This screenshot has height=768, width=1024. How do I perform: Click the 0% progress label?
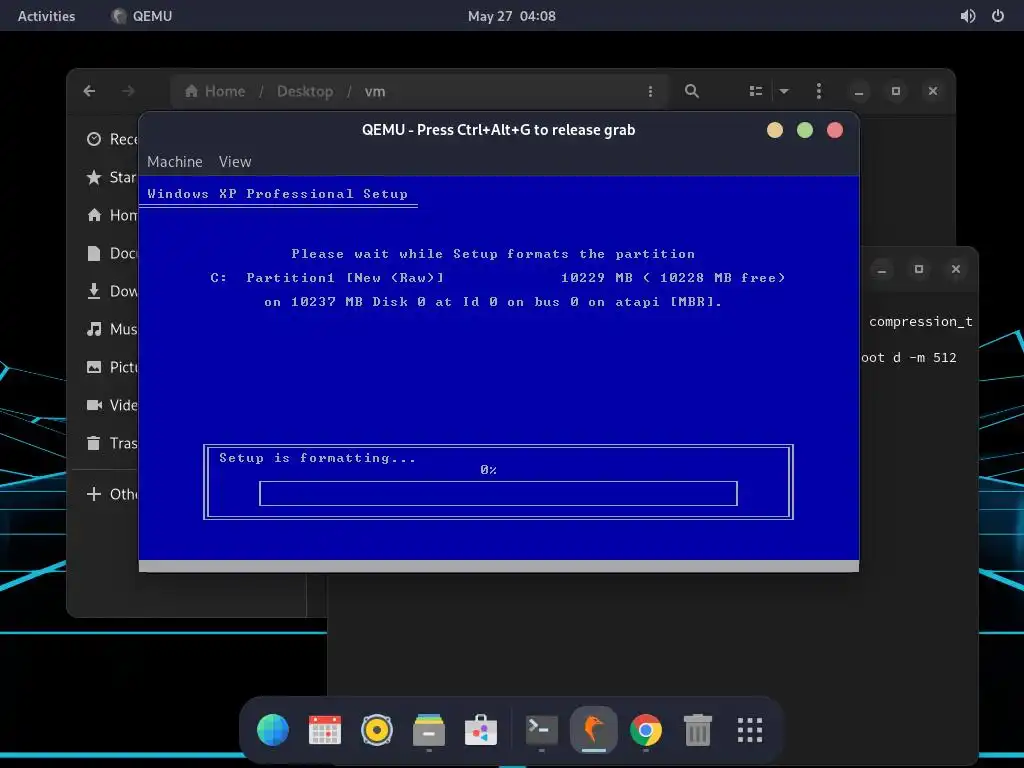488,470
